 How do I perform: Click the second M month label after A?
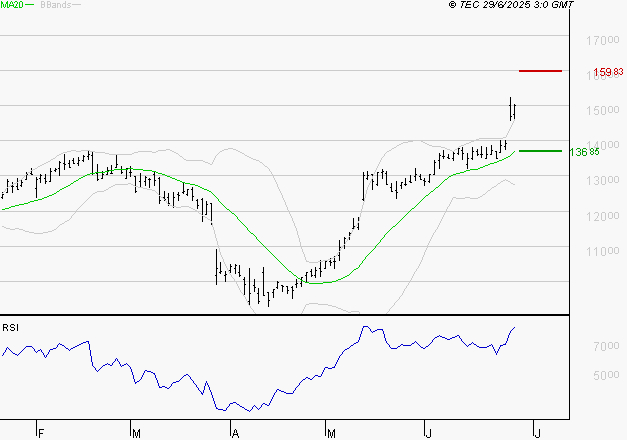pos(331,434)
